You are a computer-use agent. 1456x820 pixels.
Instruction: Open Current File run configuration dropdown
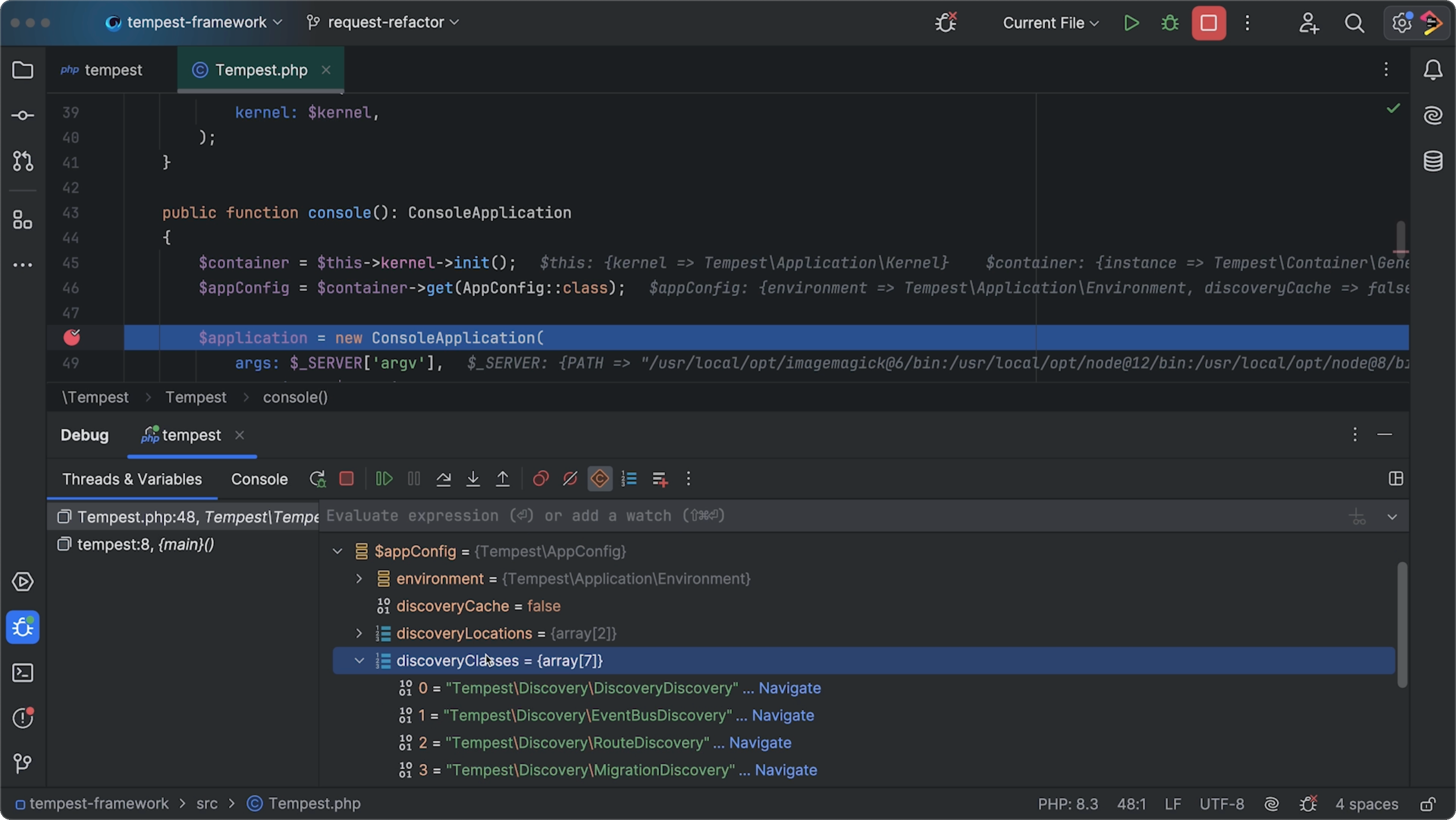[x=1051, y=23]
